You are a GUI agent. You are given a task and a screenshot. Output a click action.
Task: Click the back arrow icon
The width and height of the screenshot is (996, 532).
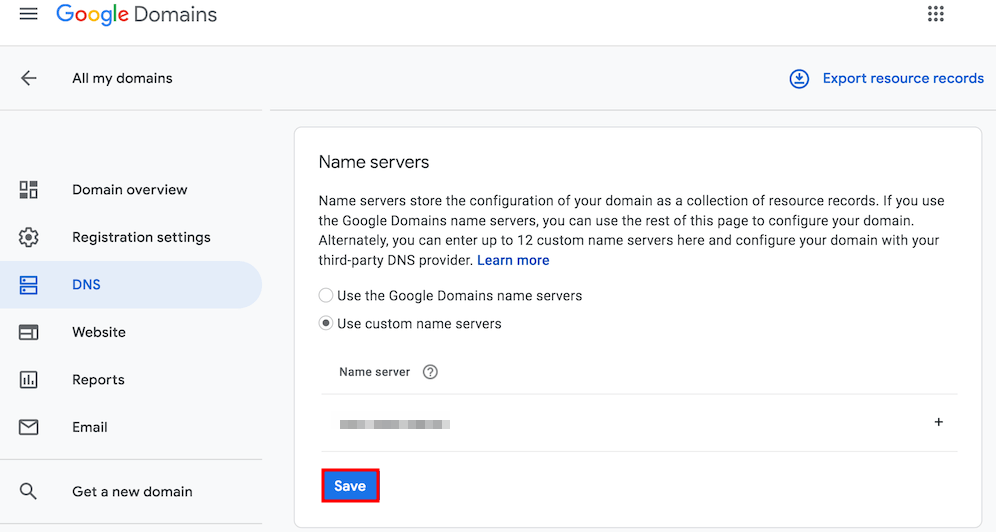click(x=29, y=78)
